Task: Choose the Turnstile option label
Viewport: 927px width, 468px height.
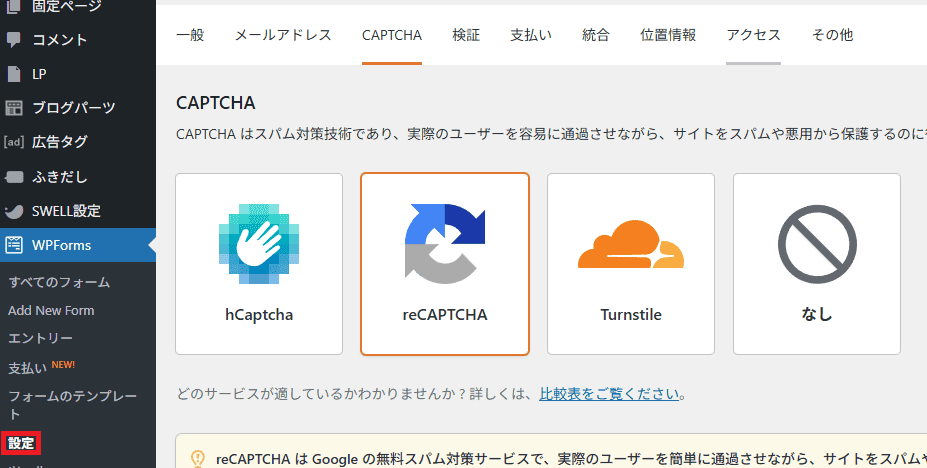Action: click(x=631, y=314)
